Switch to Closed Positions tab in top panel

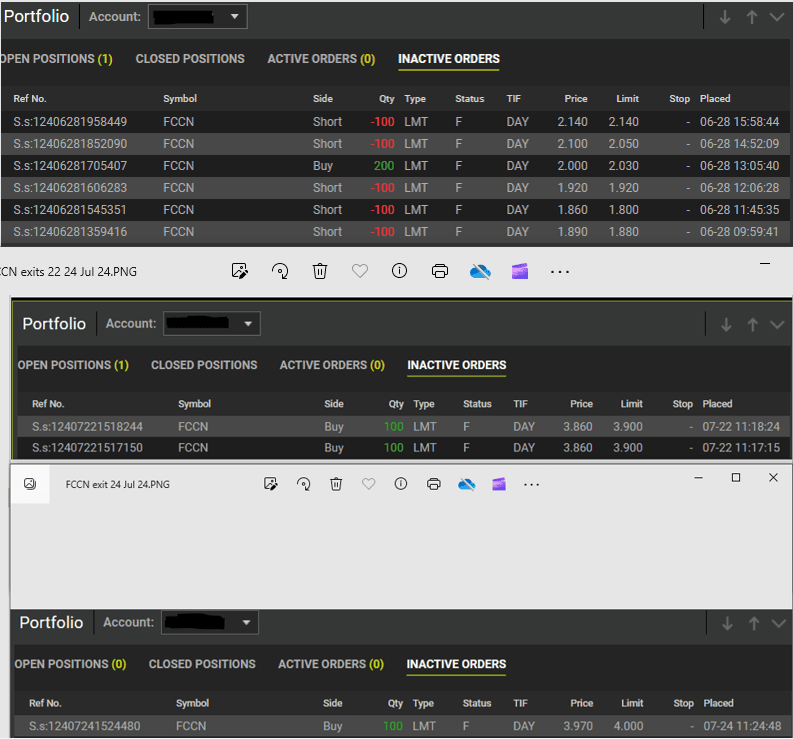(x=190, y=59)
